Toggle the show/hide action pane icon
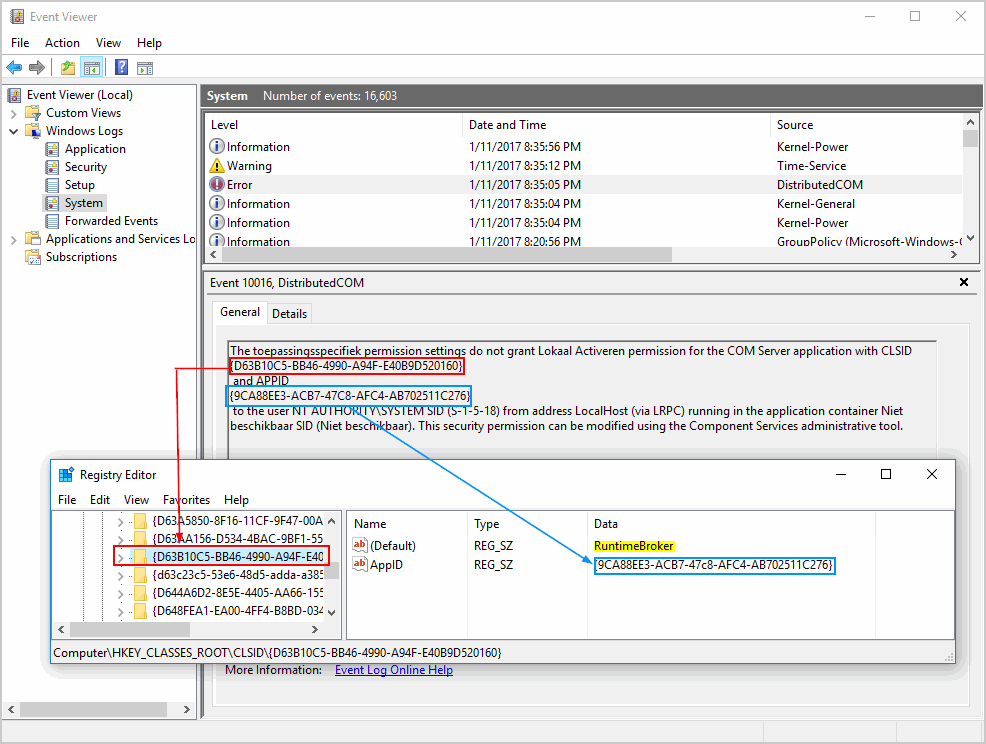 pyautogui.click(x=145, y=68)
